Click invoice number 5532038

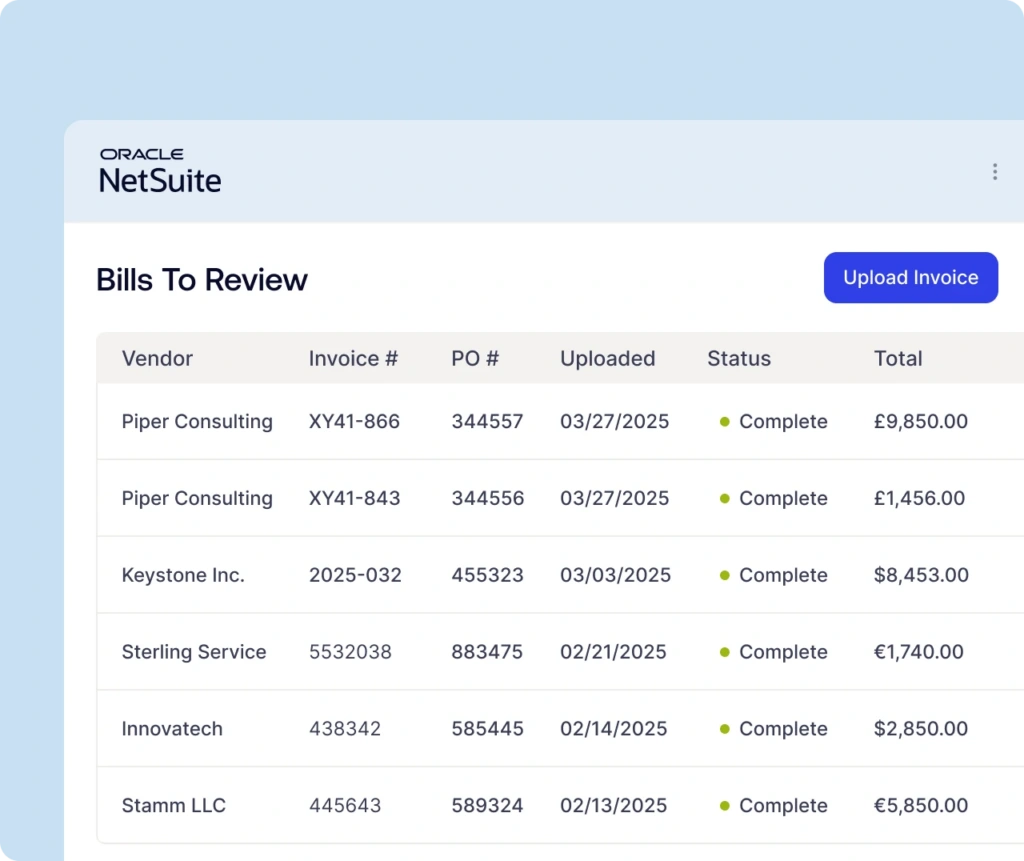click(350, 653)
